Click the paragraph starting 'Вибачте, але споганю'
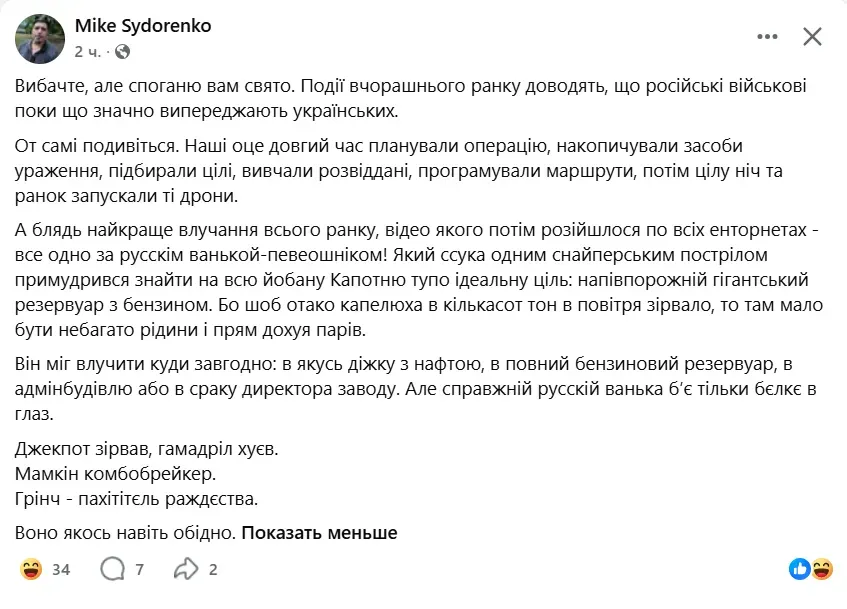Viewport: 847px width, 609px height. click(x=411, y=98)
